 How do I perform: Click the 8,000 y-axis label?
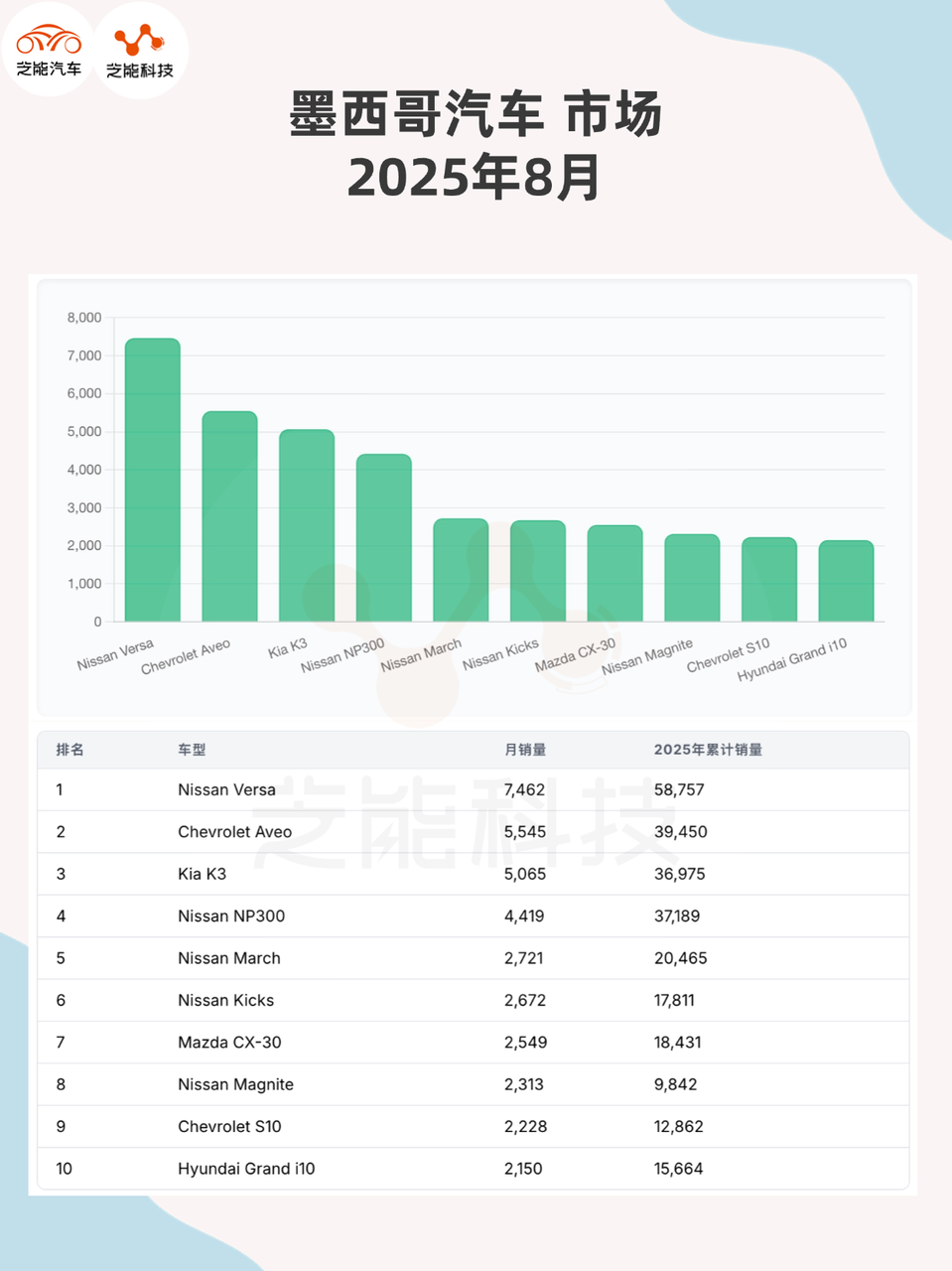[84, 318]
